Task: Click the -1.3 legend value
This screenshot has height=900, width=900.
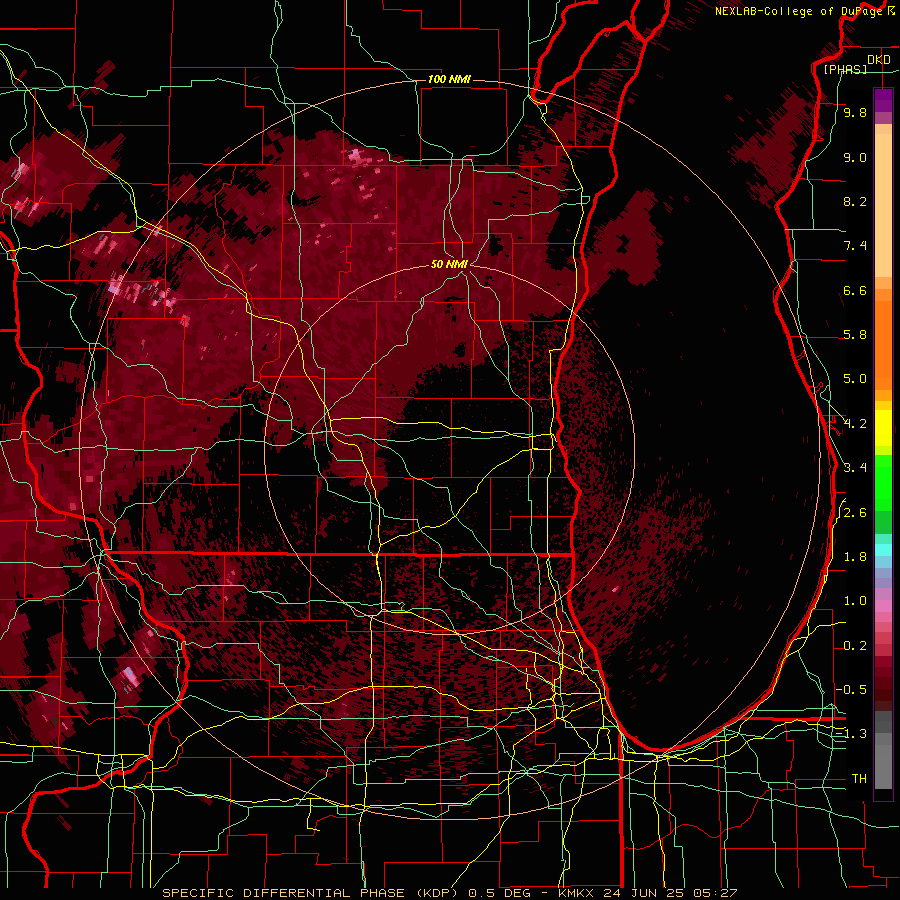Action: (x=852, y=734)
